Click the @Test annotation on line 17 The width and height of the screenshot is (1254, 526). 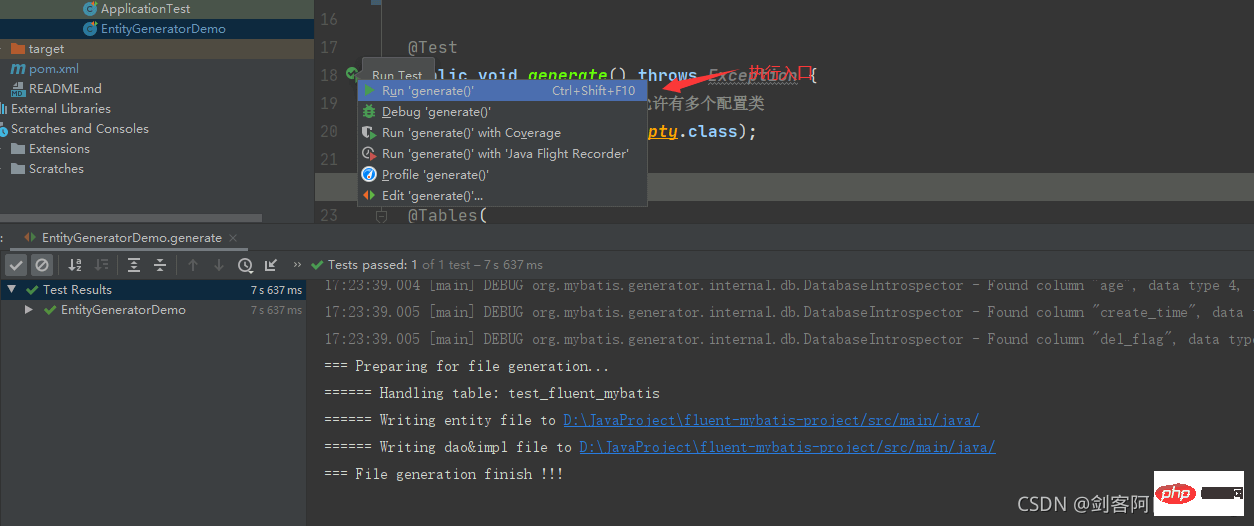coord(432,47)
